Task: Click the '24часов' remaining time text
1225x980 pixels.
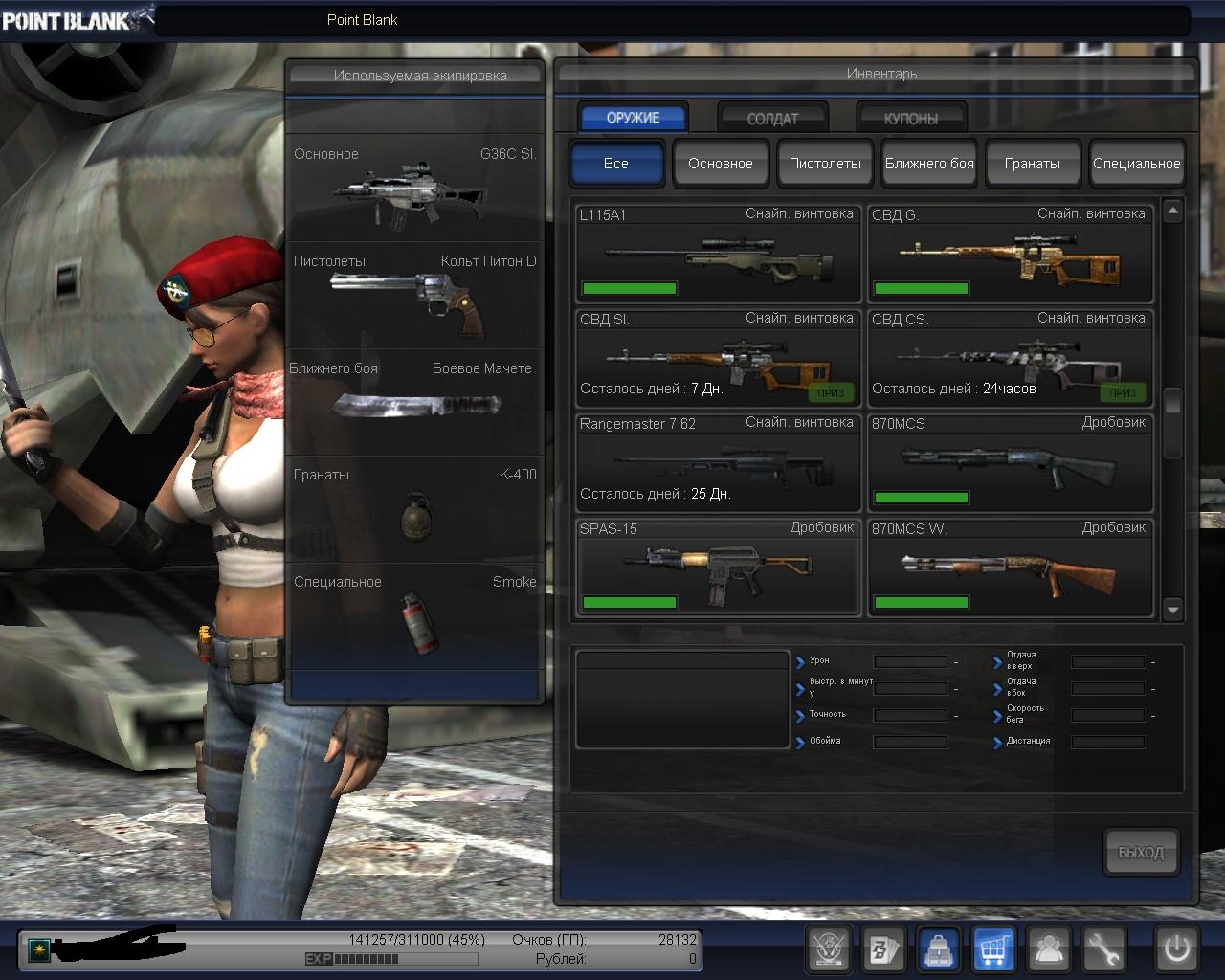Action: [1010, 389]
